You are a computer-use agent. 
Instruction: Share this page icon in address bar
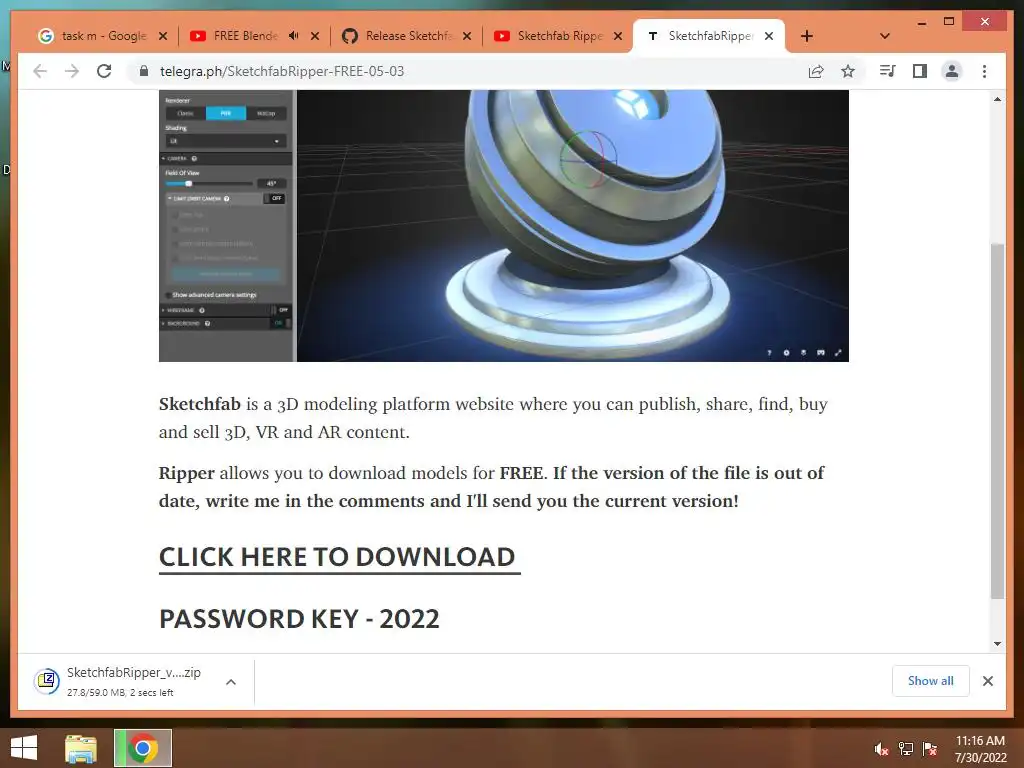click(816, 71)
